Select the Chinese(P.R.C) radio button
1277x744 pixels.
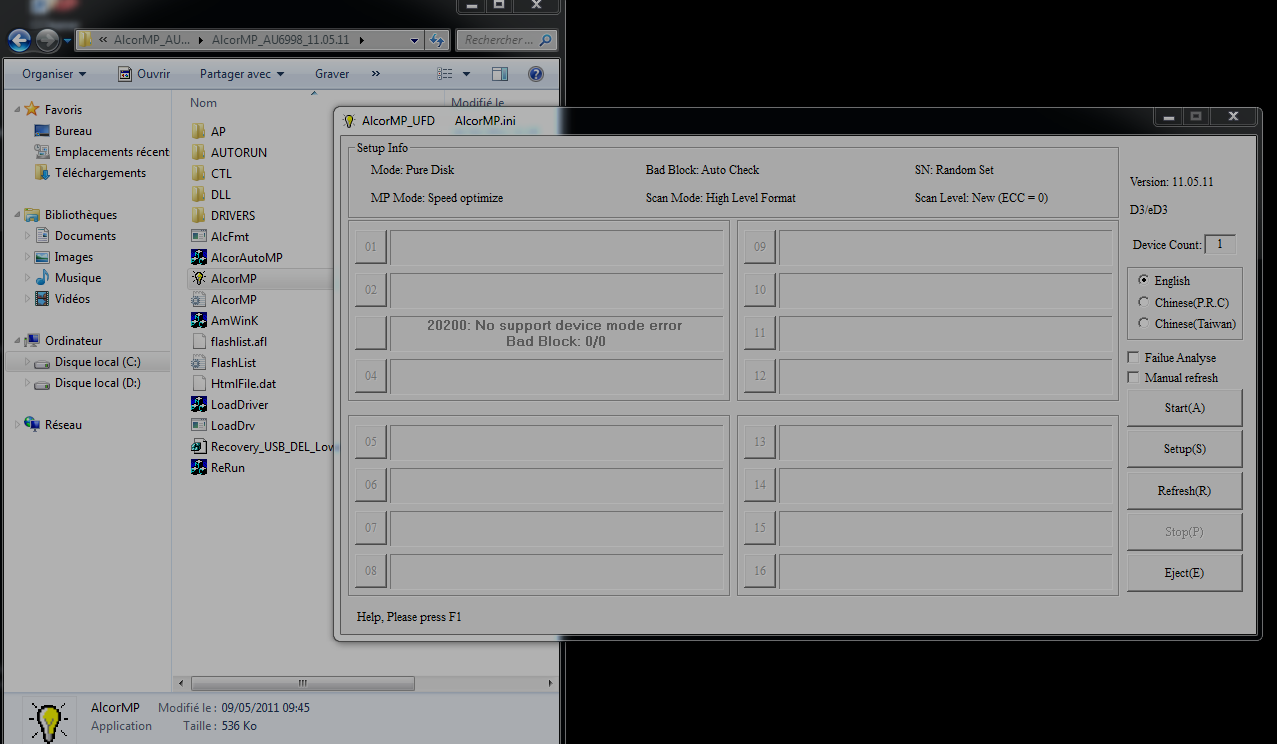1144,302
